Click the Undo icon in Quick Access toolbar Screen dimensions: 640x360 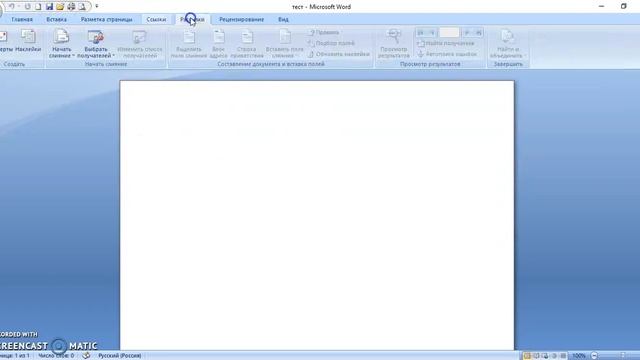(x=11, y=7)
